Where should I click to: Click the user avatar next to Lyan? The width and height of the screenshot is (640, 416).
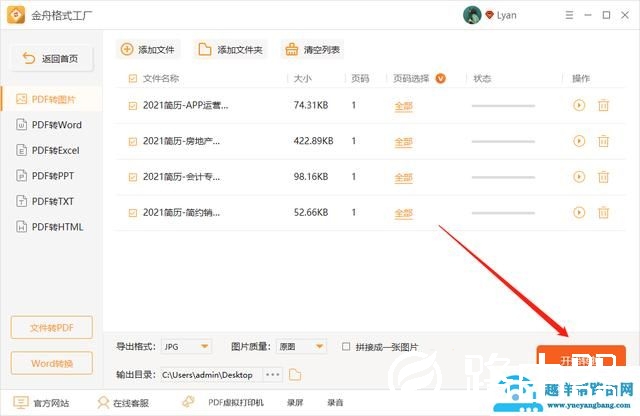pyautogui.click(x=472, y=15)
